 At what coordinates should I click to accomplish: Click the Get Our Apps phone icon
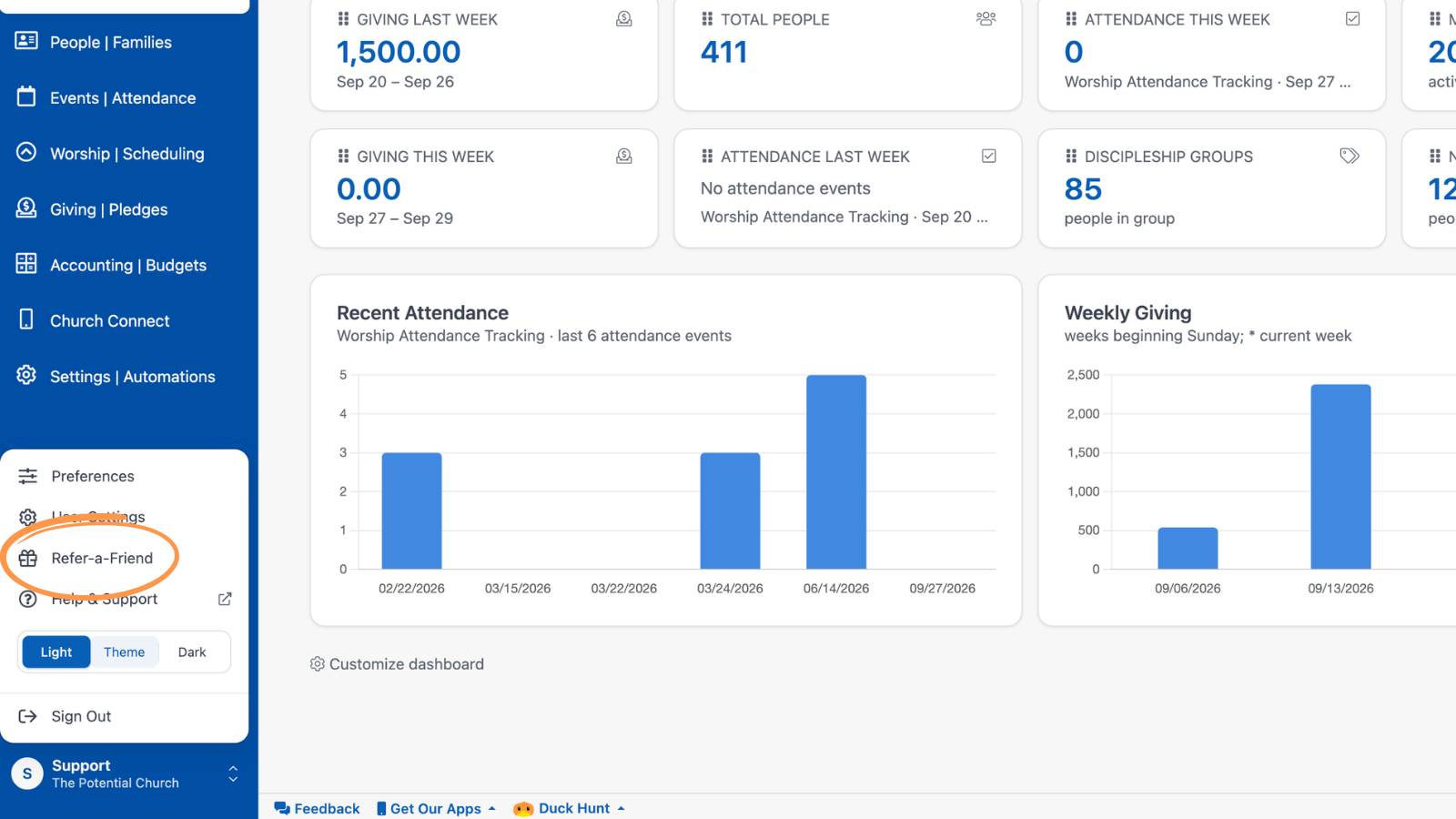tap(381, 808)
